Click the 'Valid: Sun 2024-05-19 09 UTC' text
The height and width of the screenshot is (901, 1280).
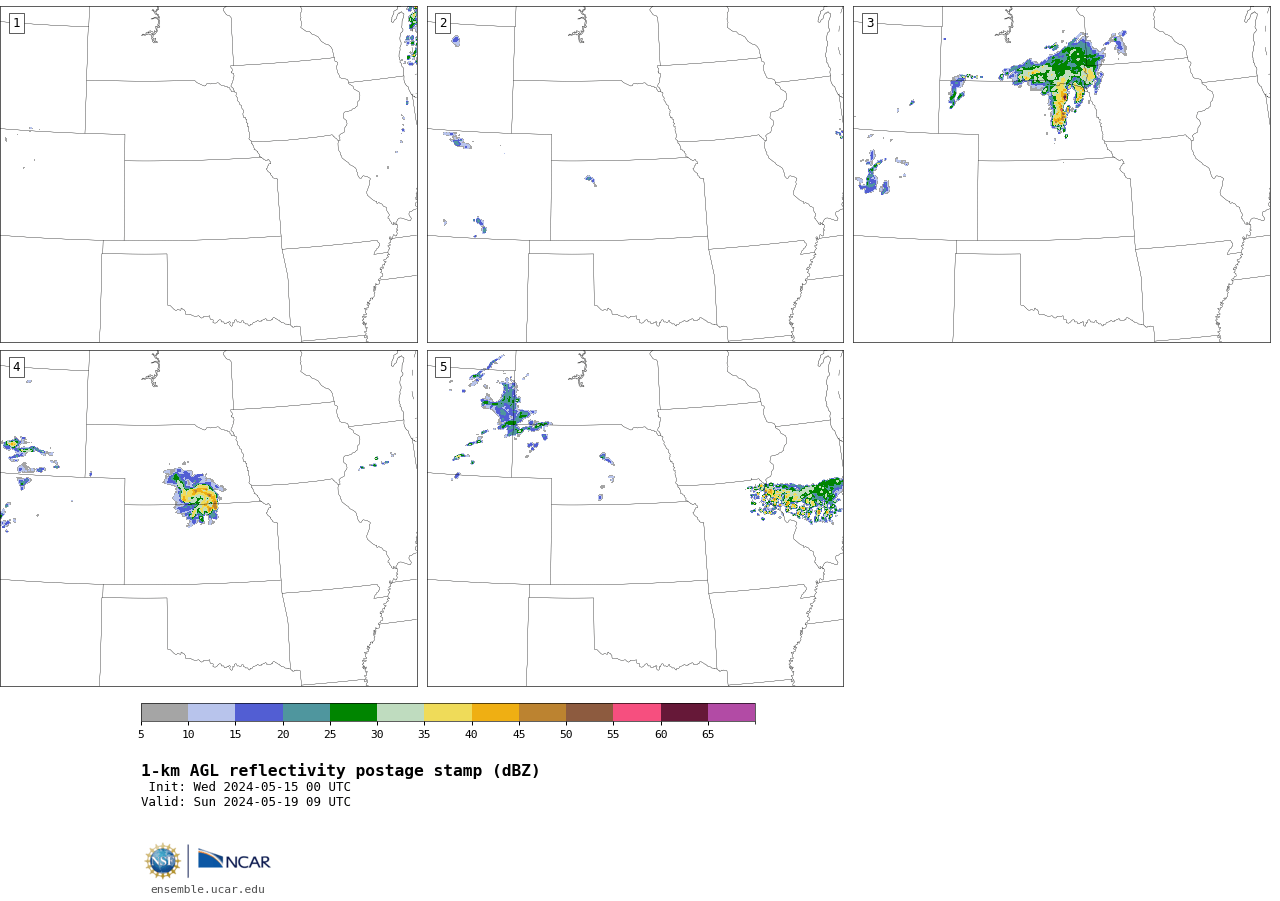(x=246, y=802)
